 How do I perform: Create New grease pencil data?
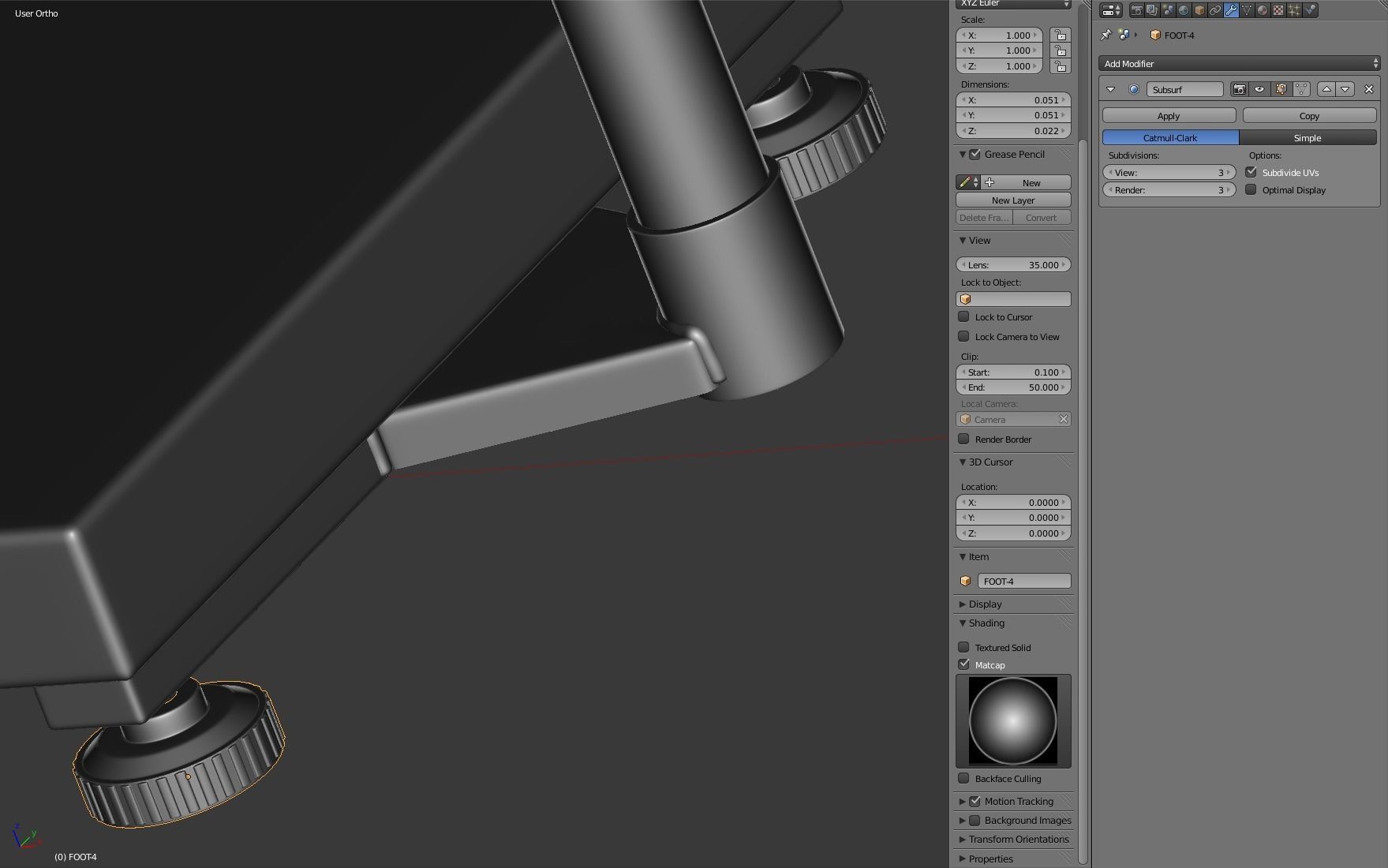[1026, 182]
